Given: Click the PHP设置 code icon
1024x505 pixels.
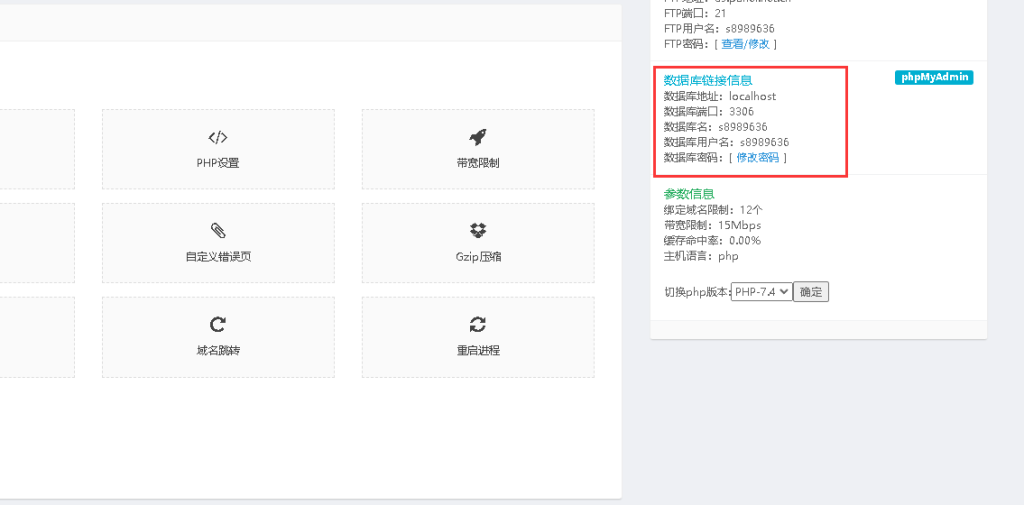Looking at the screenshot, I should [x=218, y=137].
